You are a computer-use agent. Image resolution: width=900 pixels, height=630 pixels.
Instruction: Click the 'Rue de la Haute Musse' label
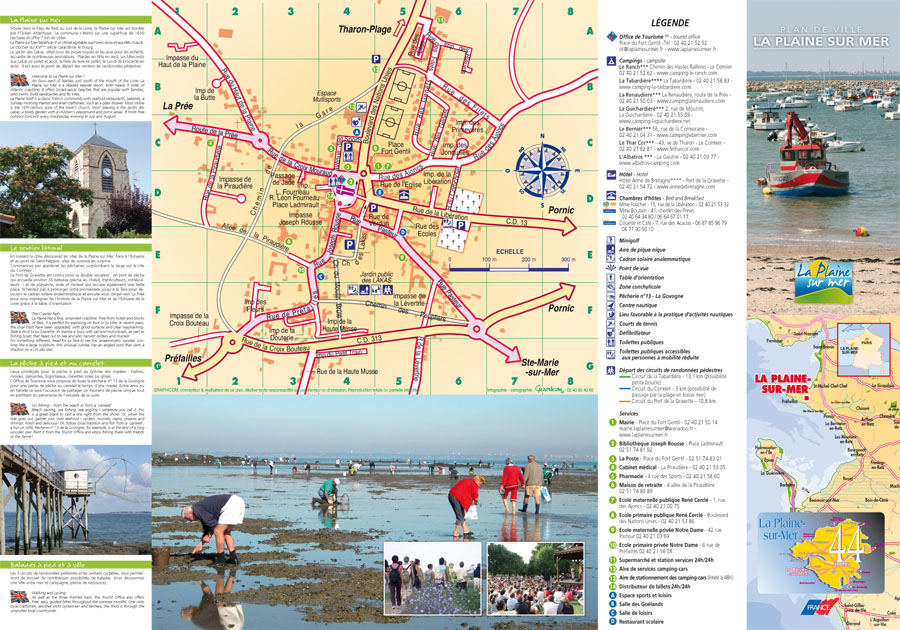347,372
